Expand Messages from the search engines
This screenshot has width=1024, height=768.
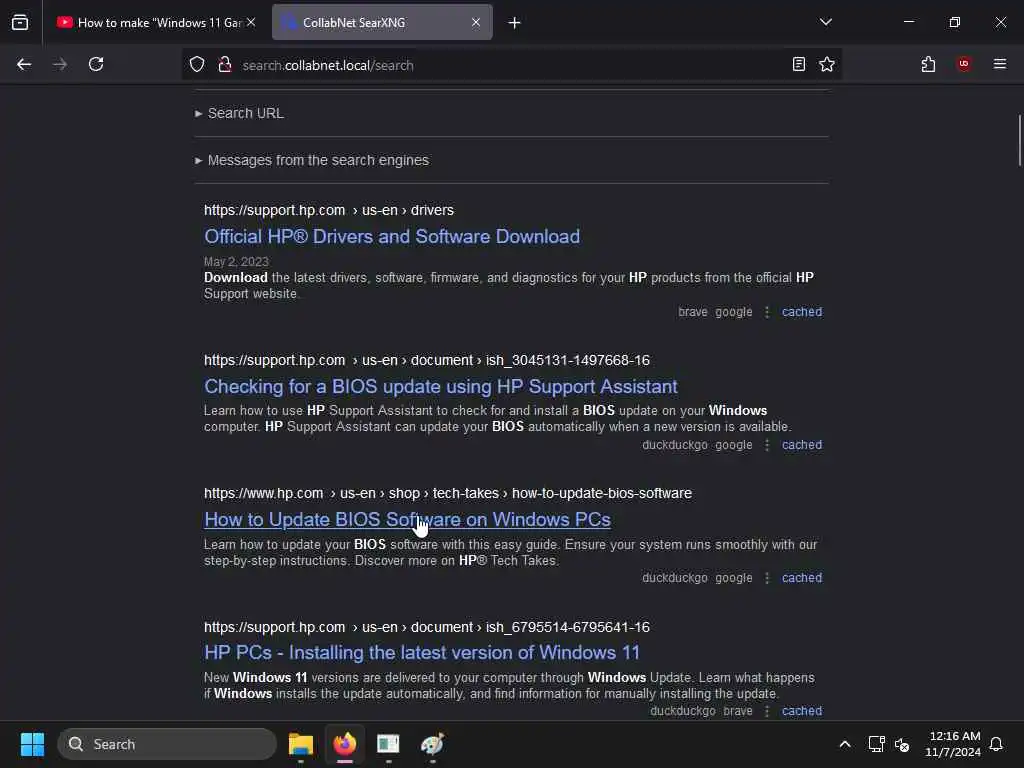312,161
